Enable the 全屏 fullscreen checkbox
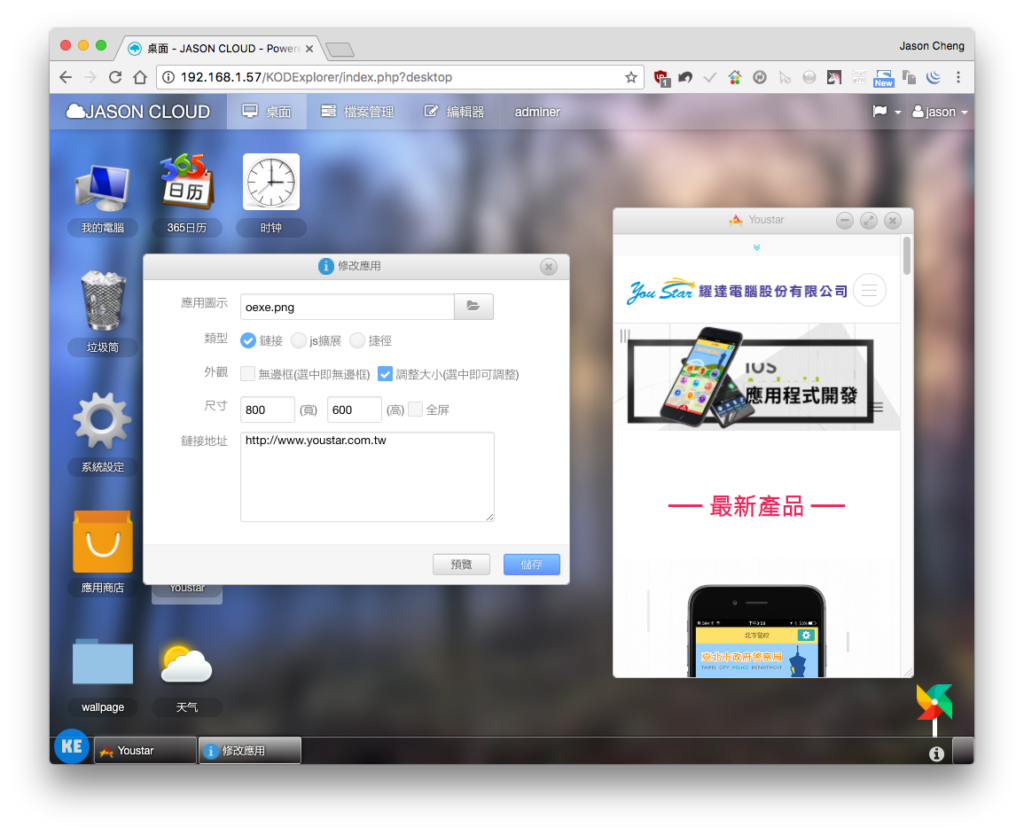This screenshot has height=835, width=1024. click(x=415, y=409)
